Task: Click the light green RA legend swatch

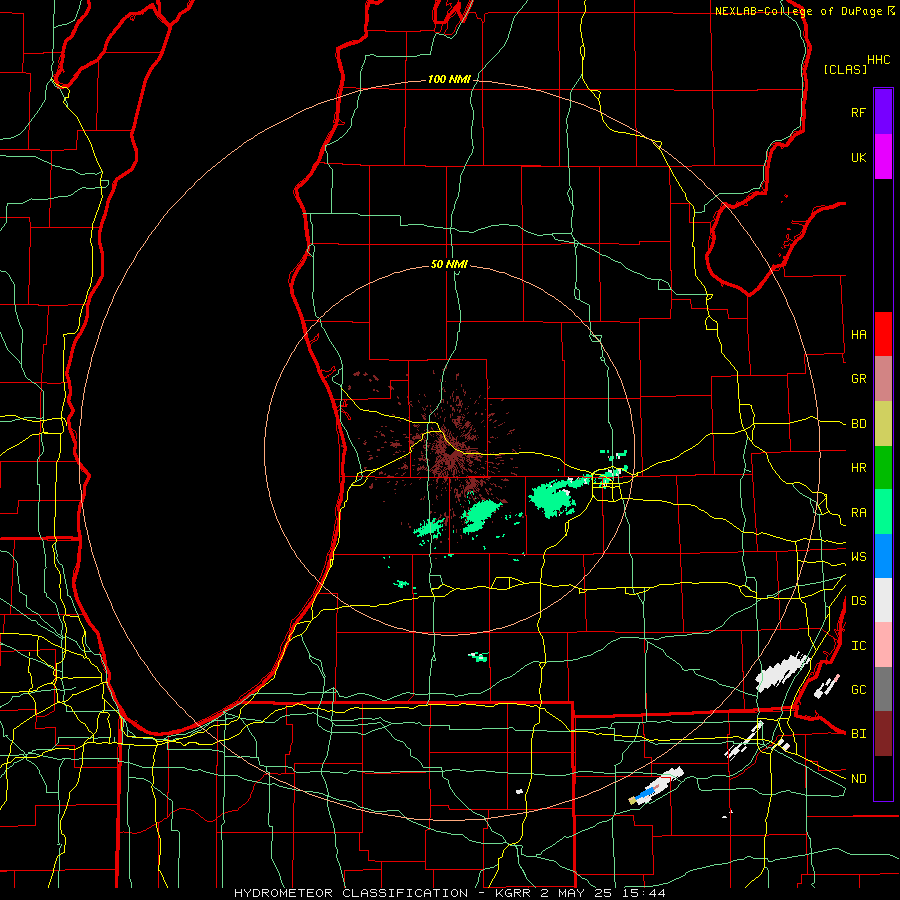Action: 883,512
